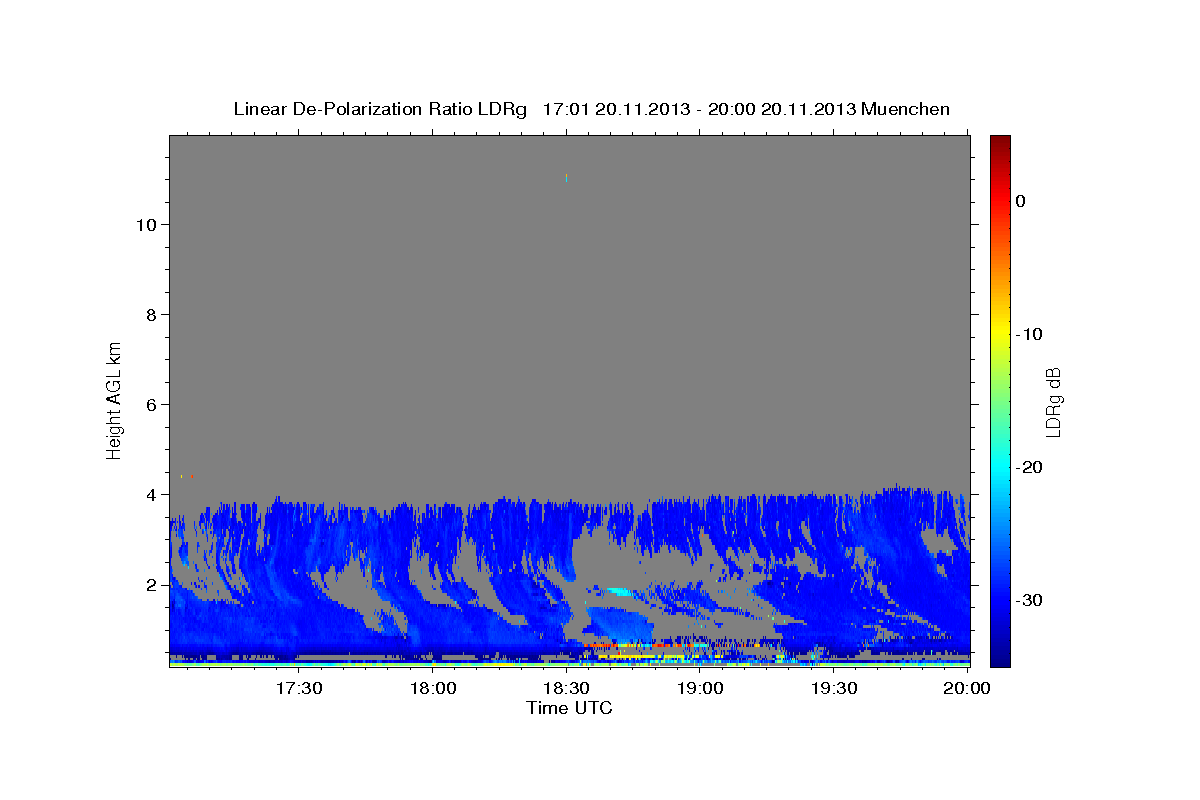1200x800 pixels.
Task: Click the plot title 'Linear De-Polarization Ratio LDRg'
Action: [x=380, y=109]
